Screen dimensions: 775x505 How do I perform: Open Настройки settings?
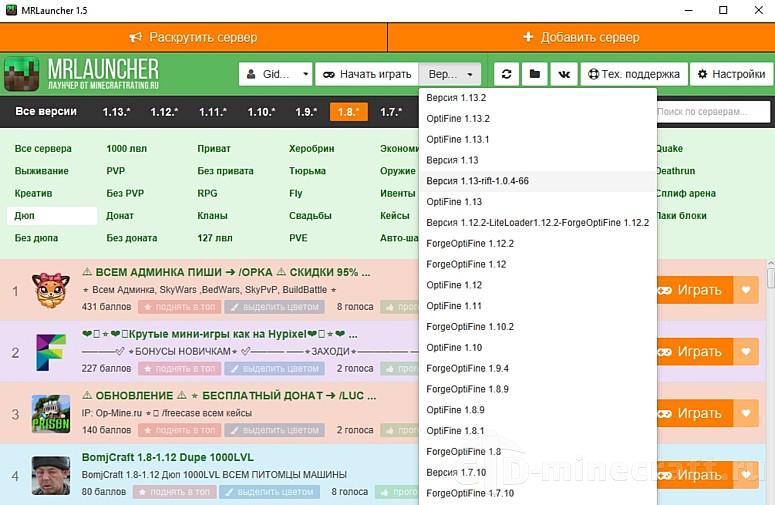[732, 74]
